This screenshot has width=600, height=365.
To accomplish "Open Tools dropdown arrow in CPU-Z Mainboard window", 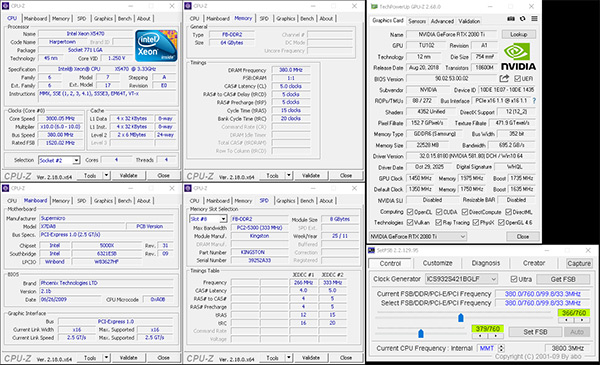I will tap(106, 358).
